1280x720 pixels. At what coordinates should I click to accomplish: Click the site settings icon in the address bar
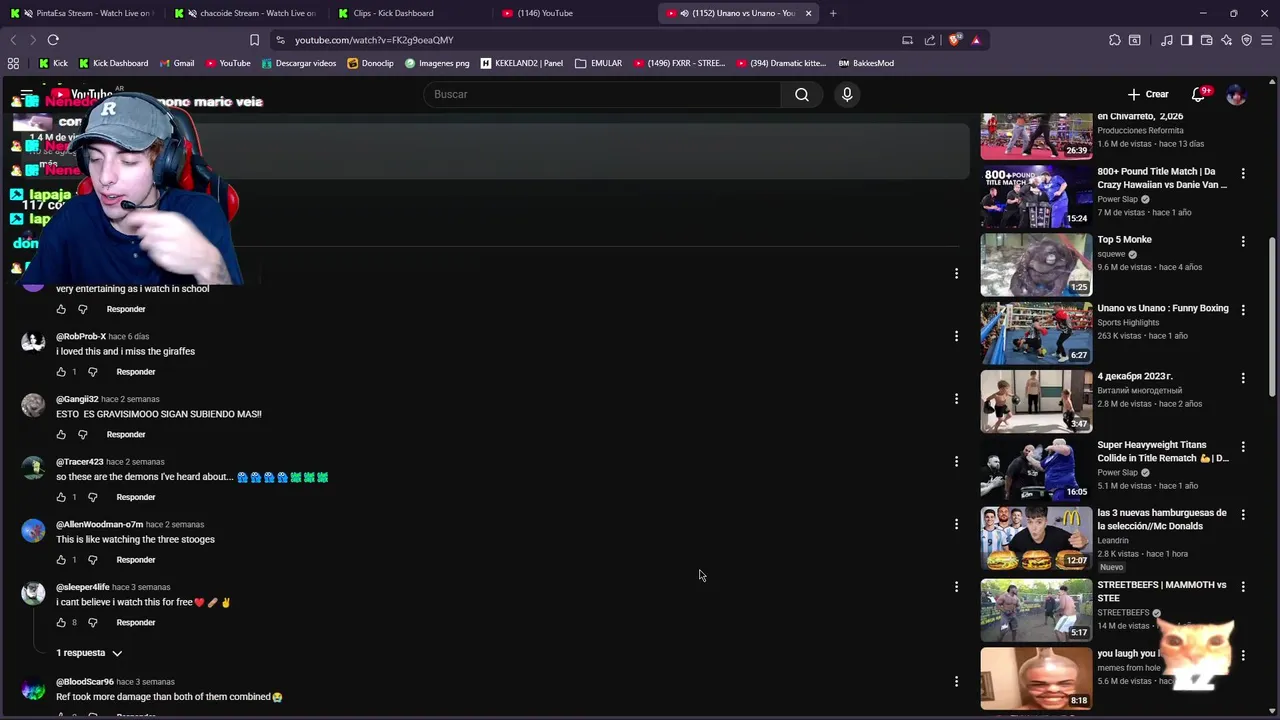280,40
